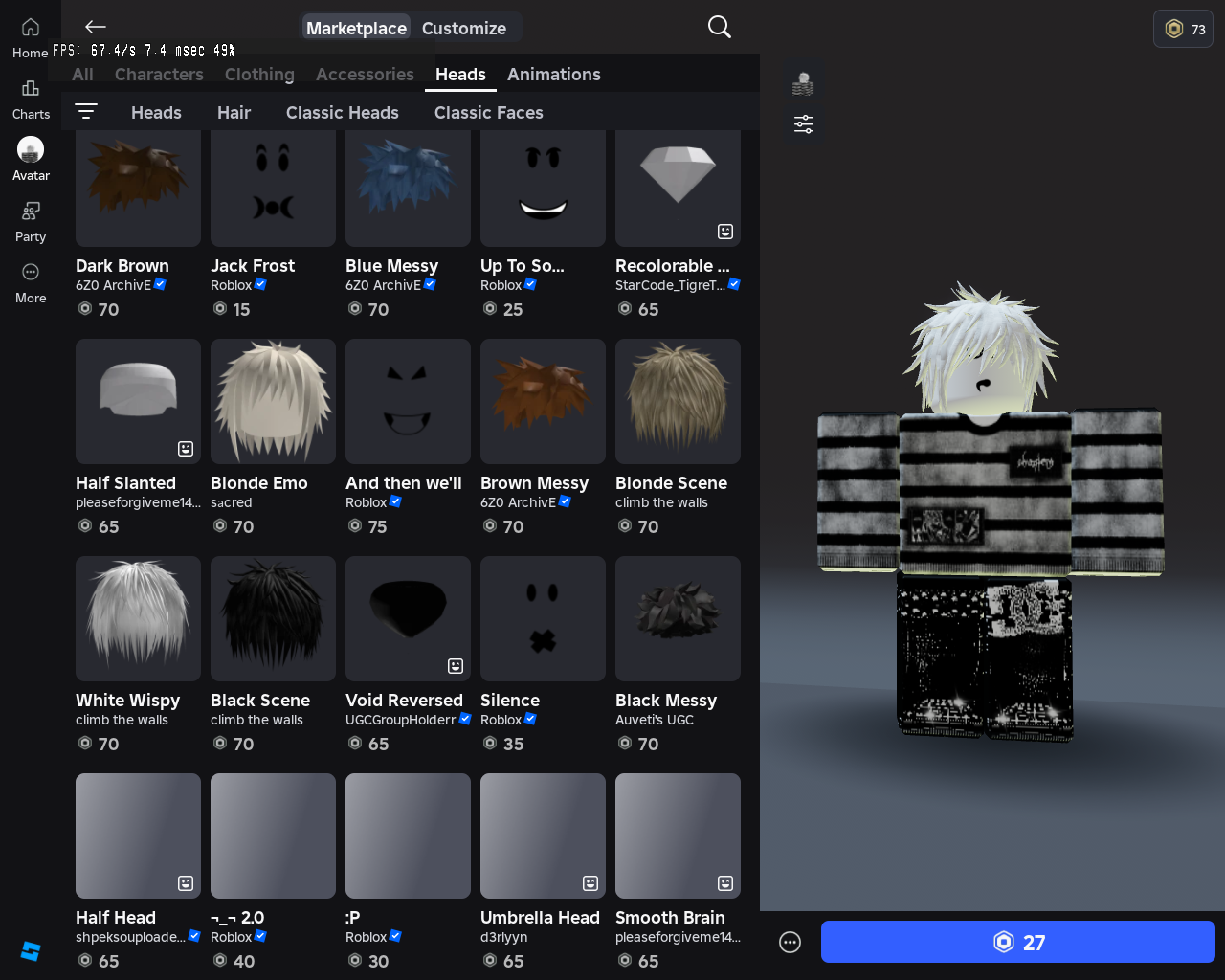Select the Brown Messy hair thumbnail
Viewport: 1225px width, 980px height.
pyautogui.click(x=543, y=401)
